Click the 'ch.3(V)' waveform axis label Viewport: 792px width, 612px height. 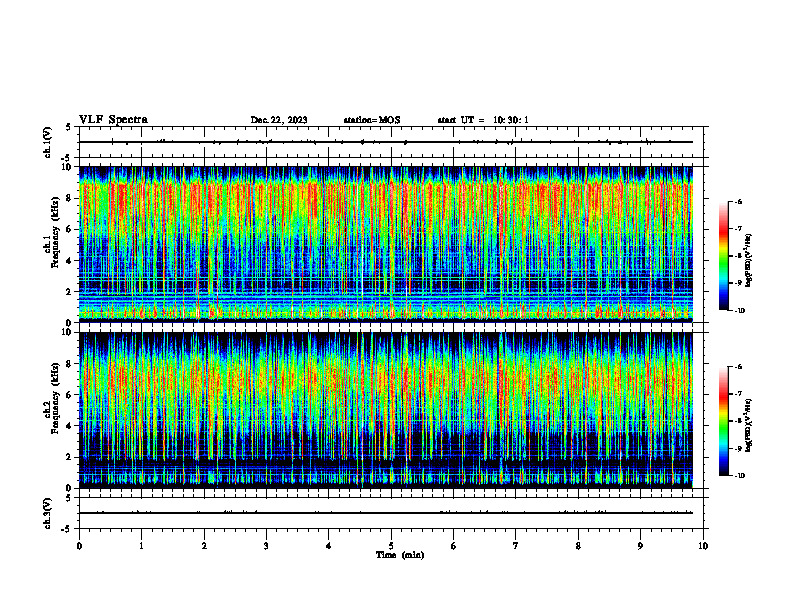click(x=48, y=513)
